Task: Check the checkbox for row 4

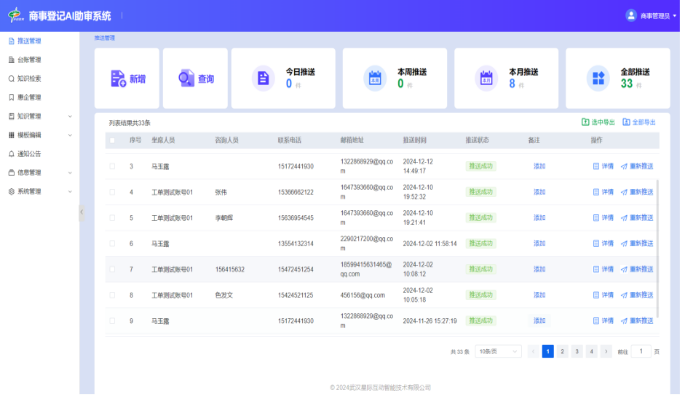Action: (x=112, y=192)
